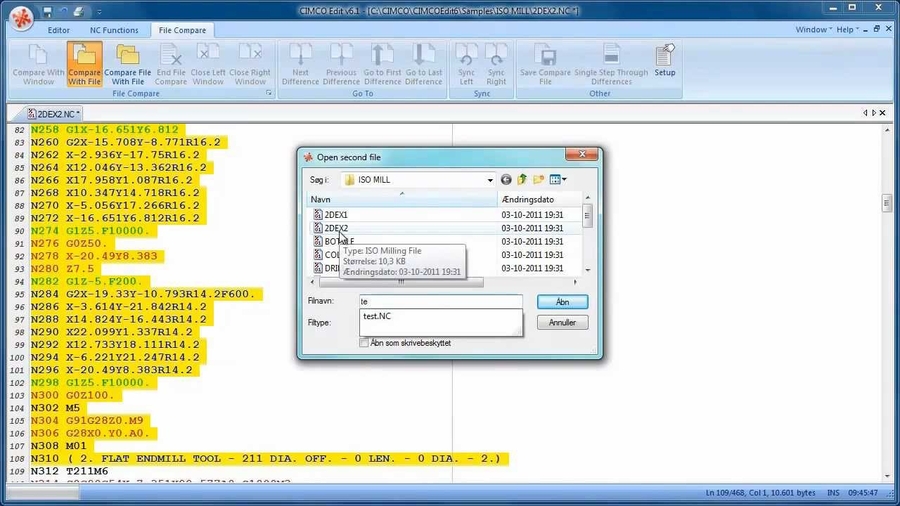Open the view menu dropdown in dialog
The image size is (900, 506).
(x=558, y=180)
